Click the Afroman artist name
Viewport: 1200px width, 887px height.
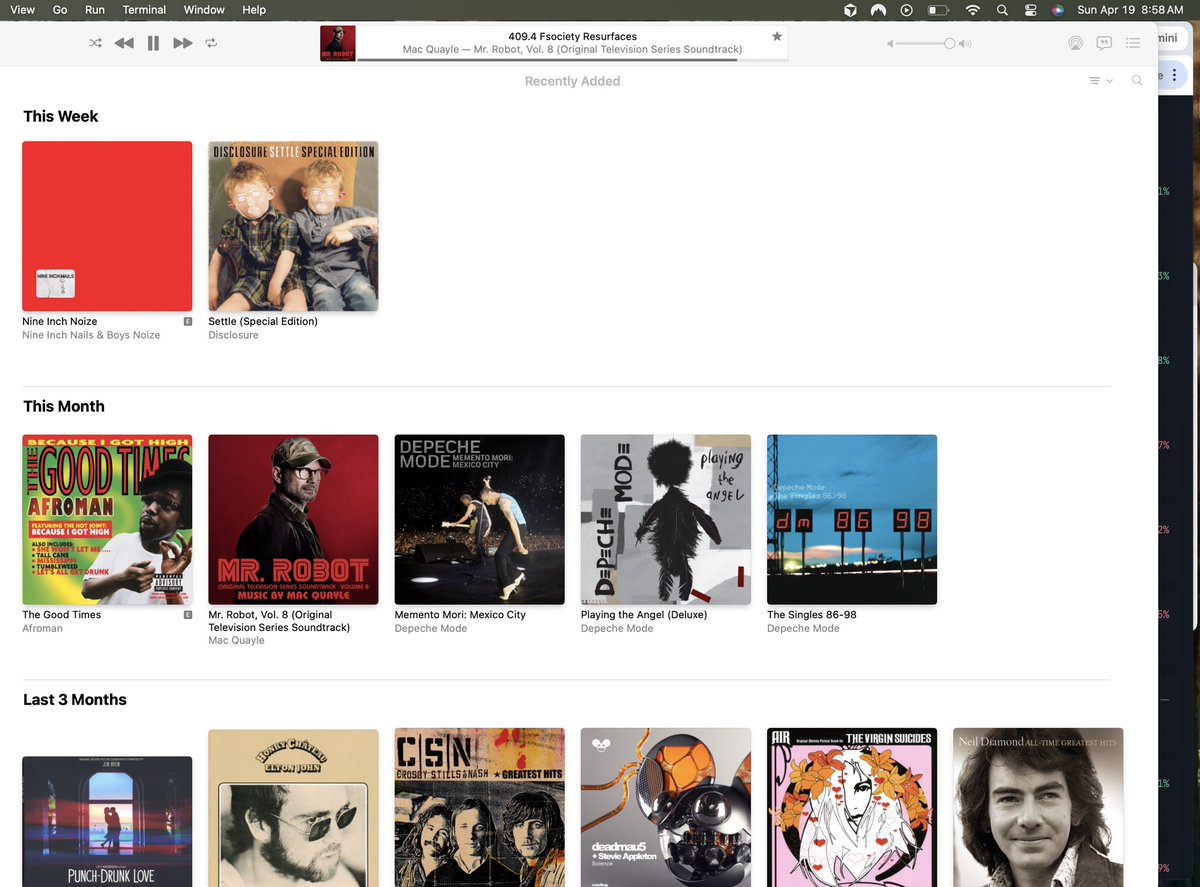[x=43, y=628]
